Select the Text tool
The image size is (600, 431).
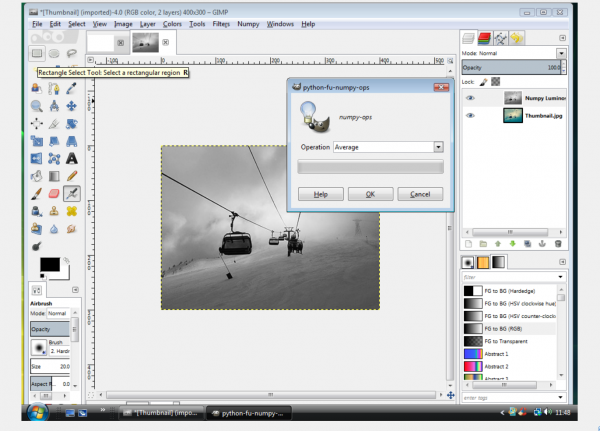[72, 158]
